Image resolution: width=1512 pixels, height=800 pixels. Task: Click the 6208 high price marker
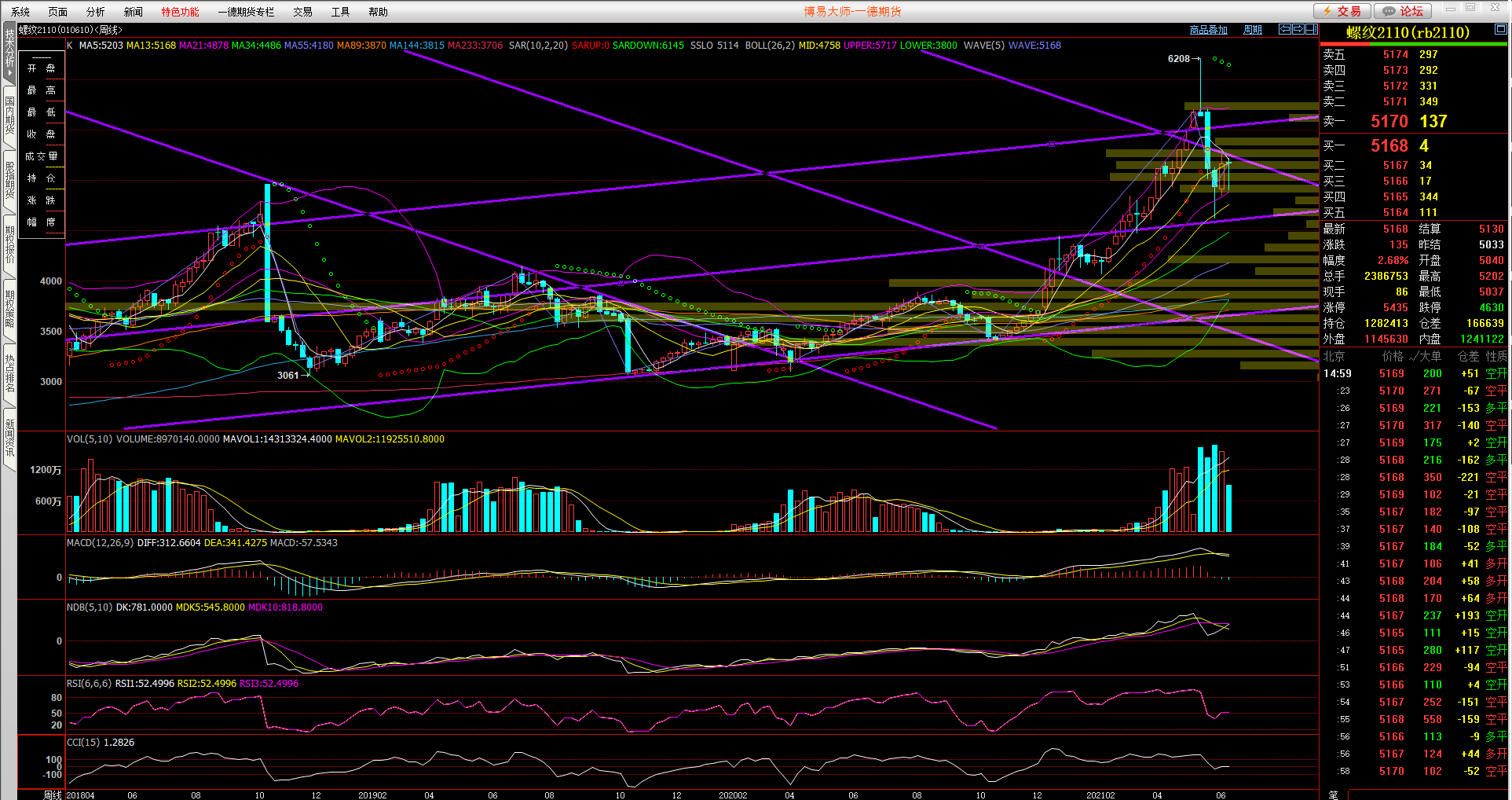(1178, 59)
